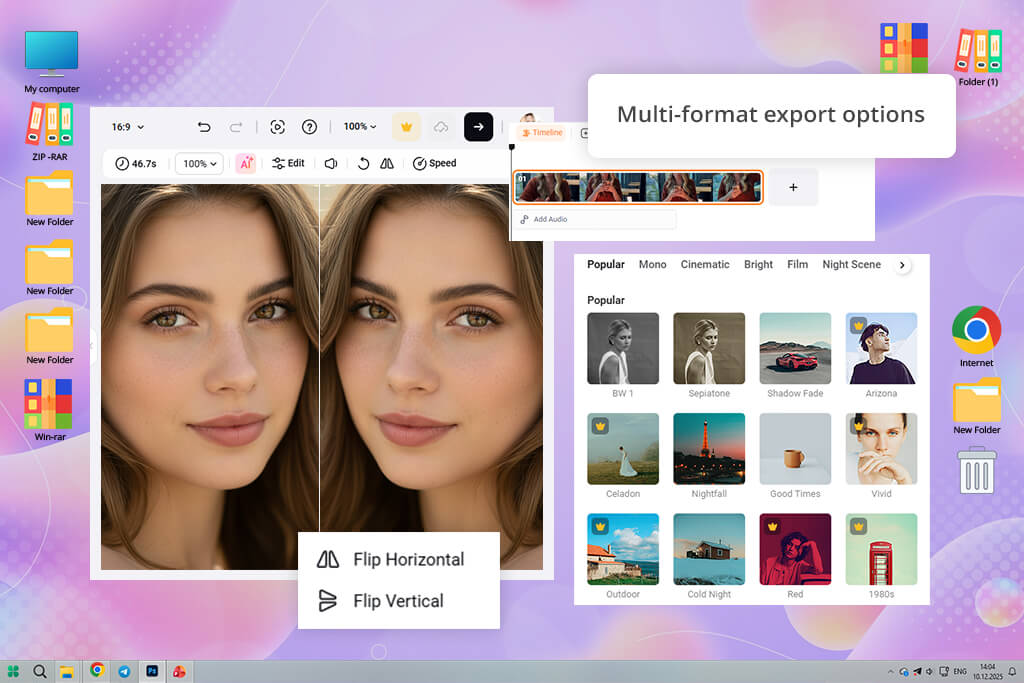The width and height of the screenshot is (1024, 683).
Task: Switch to the Night Scene filter tab
Action: pyautogui.click(x=852, y=264)
